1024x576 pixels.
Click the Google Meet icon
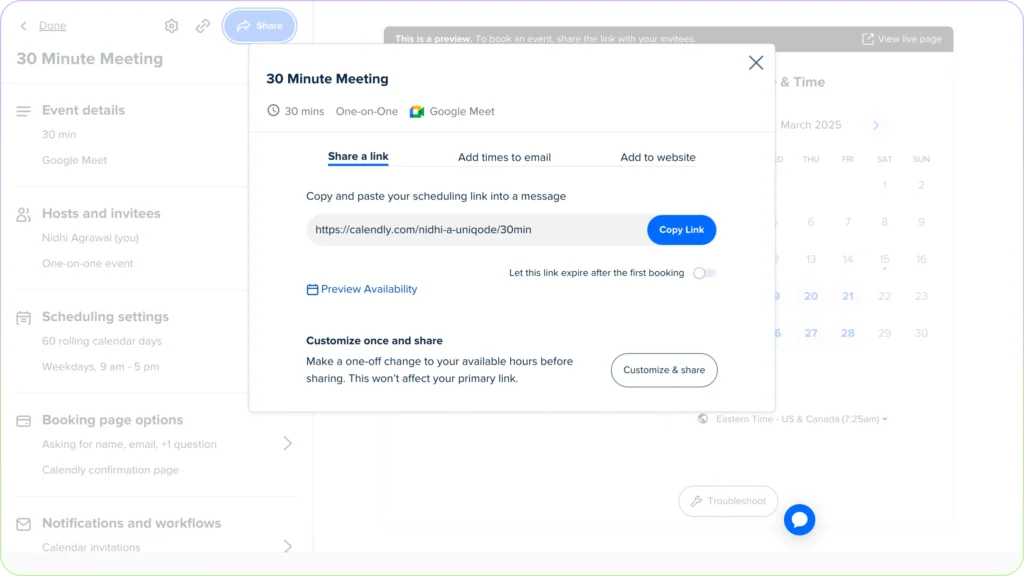417,111
